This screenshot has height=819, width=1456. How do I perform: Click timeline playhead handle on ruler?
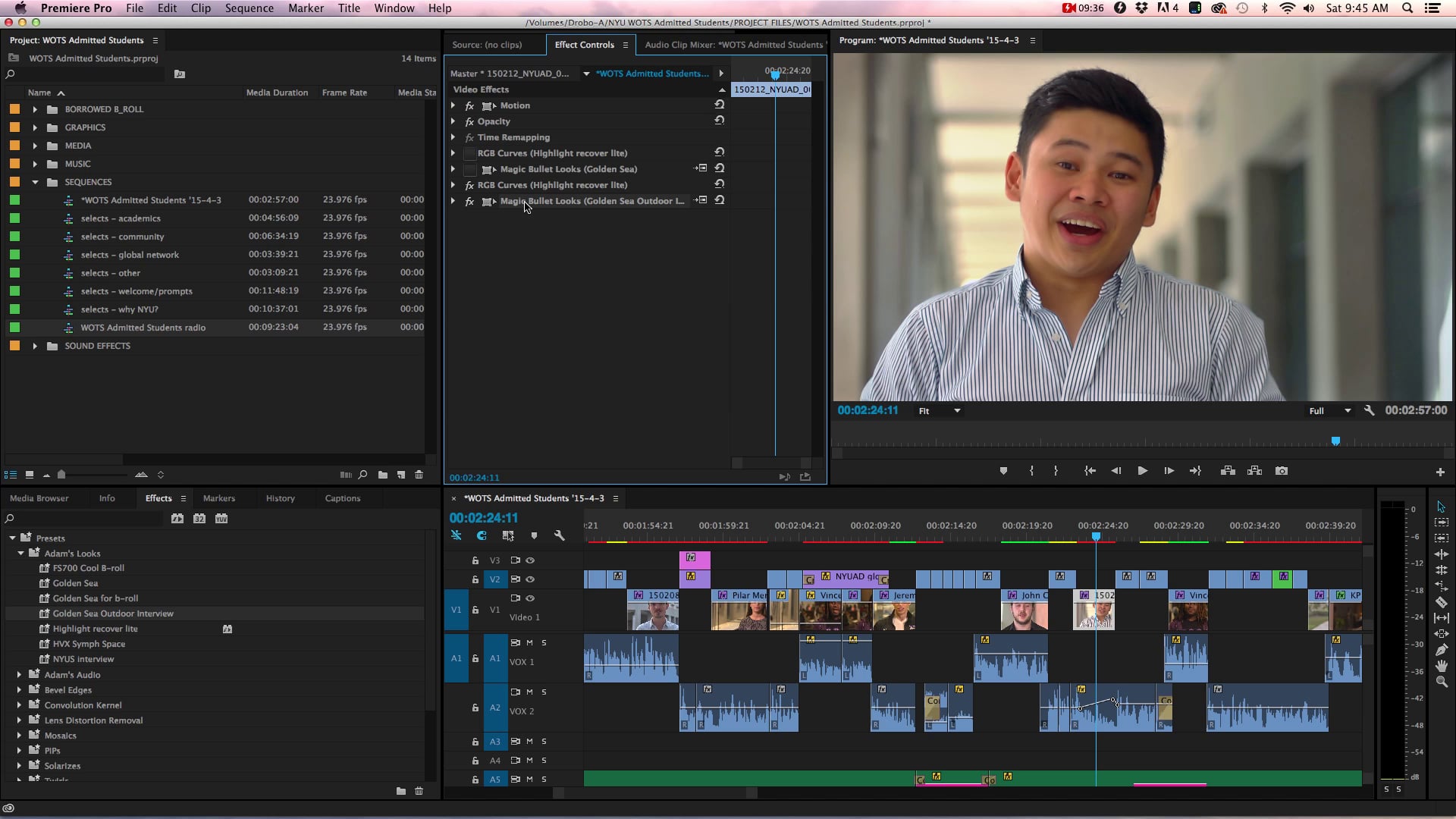(x=1096, y=537)
